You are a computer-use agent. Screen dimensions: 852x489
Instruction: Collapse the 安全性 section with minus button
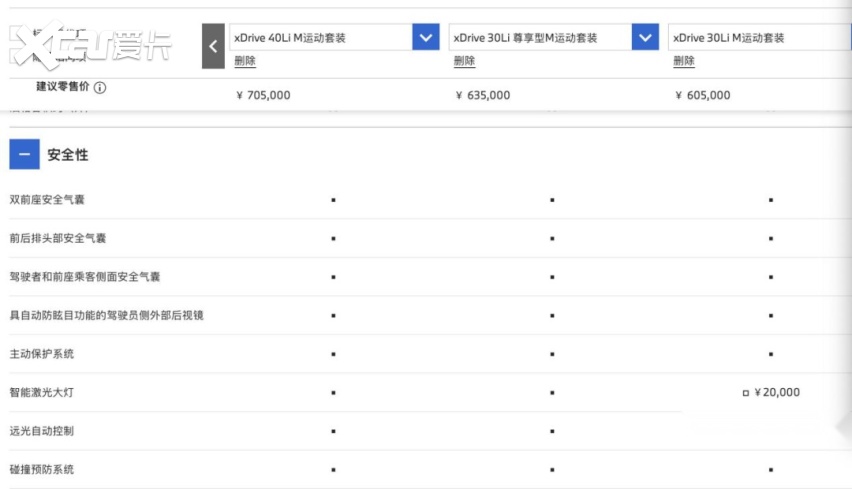24,154
